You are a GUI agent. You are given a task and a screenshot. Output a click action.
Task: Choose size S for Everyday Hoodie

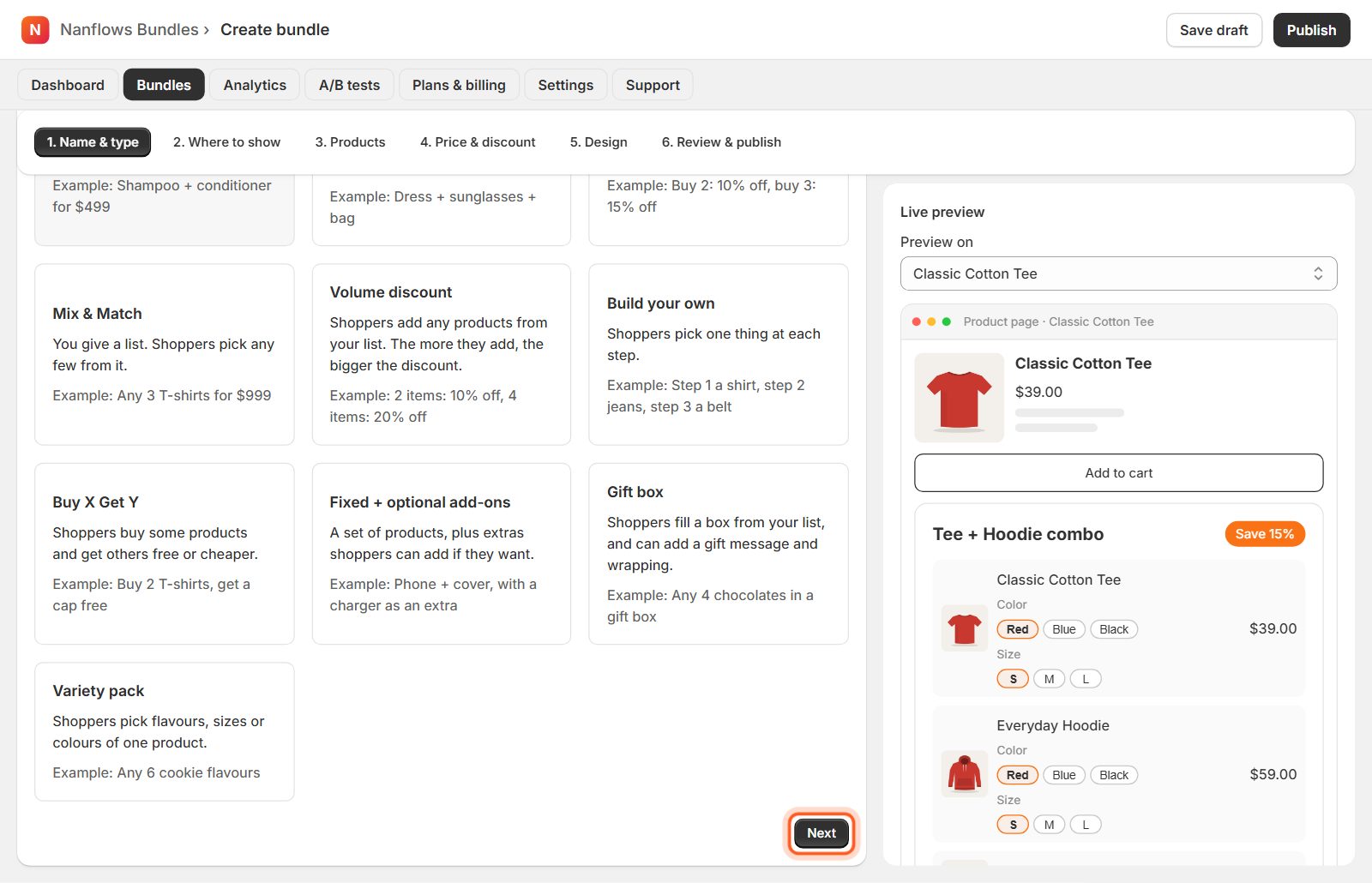[1013, 825]
